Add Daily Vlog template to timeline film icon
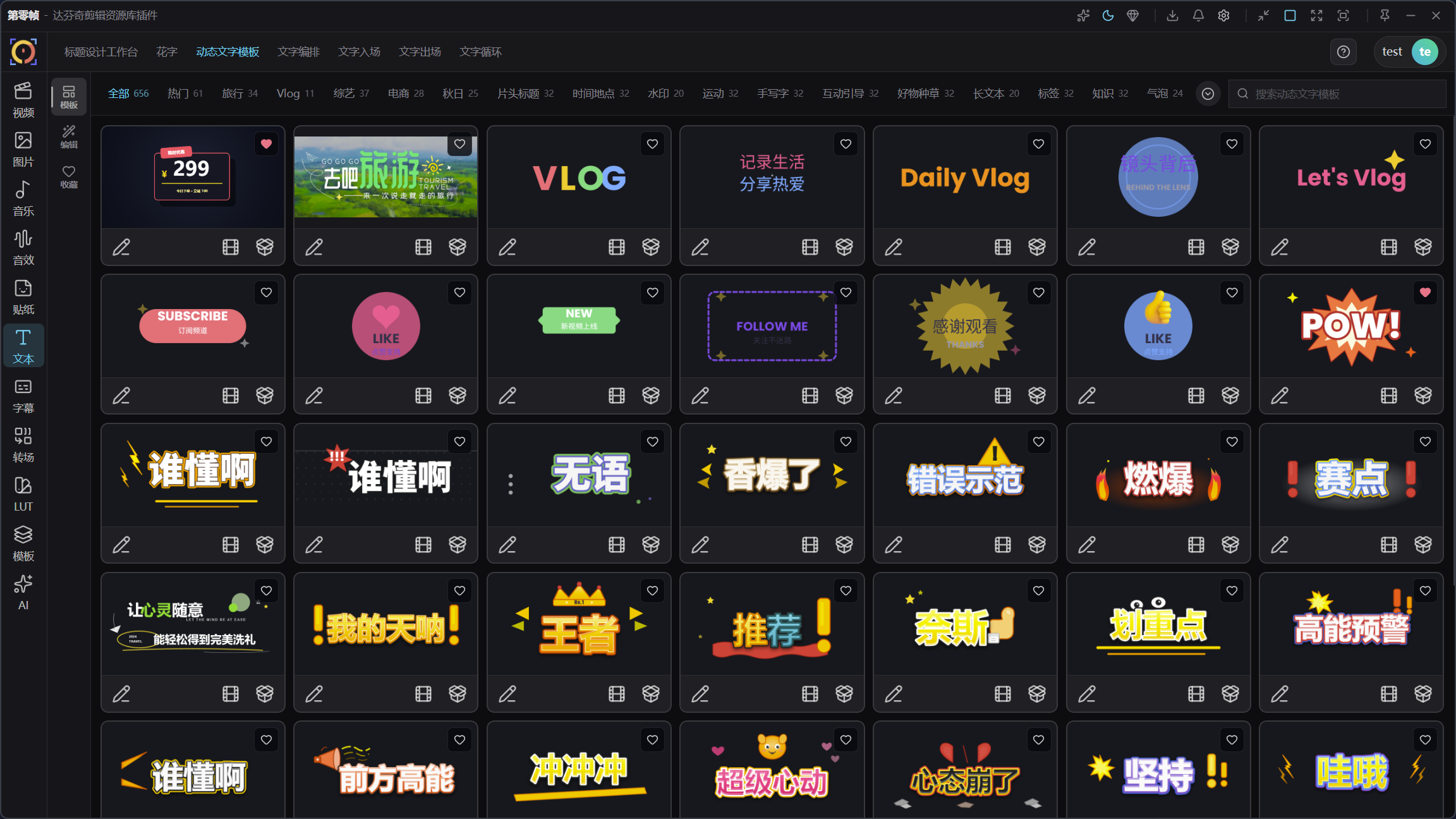 pos(1003,247)
